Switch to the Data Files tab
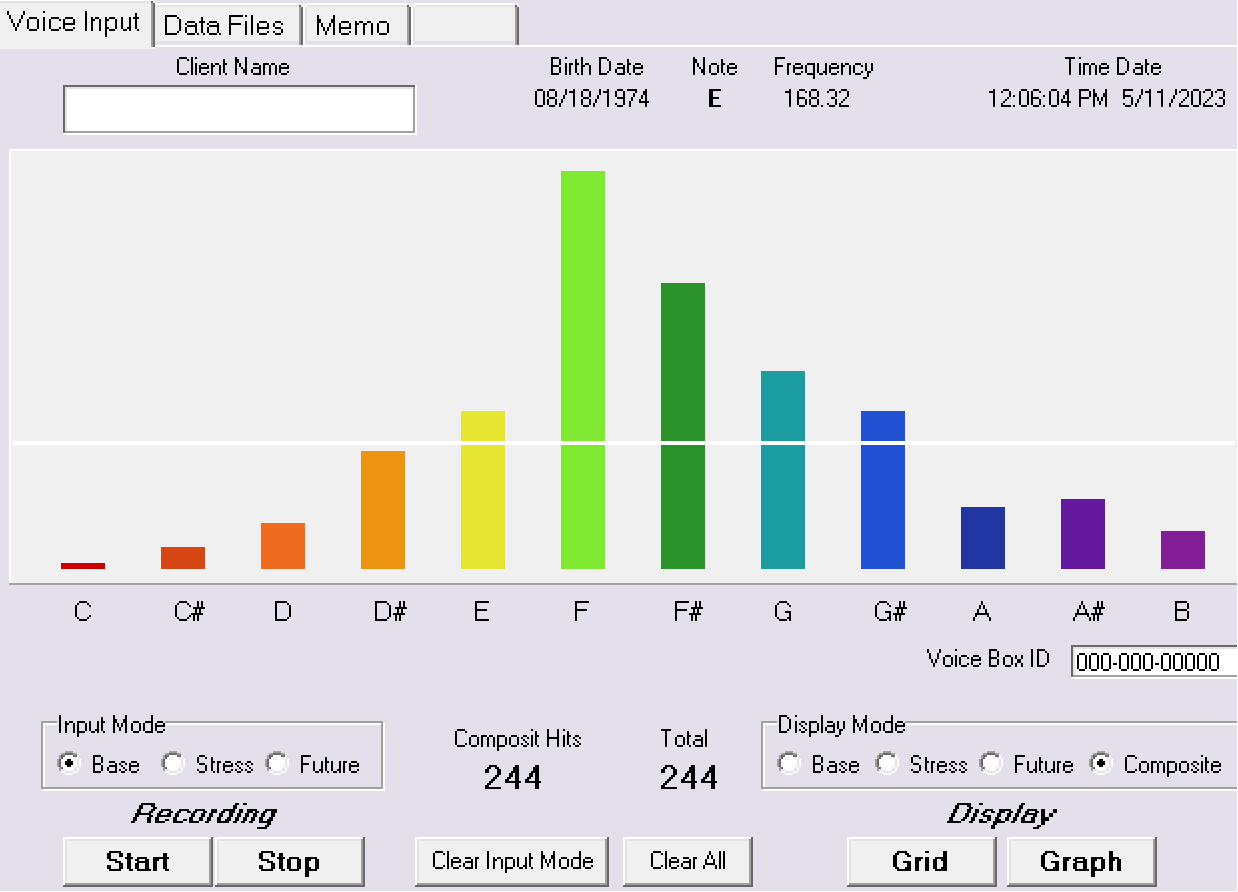1238x892 pixels. (227, 24)
